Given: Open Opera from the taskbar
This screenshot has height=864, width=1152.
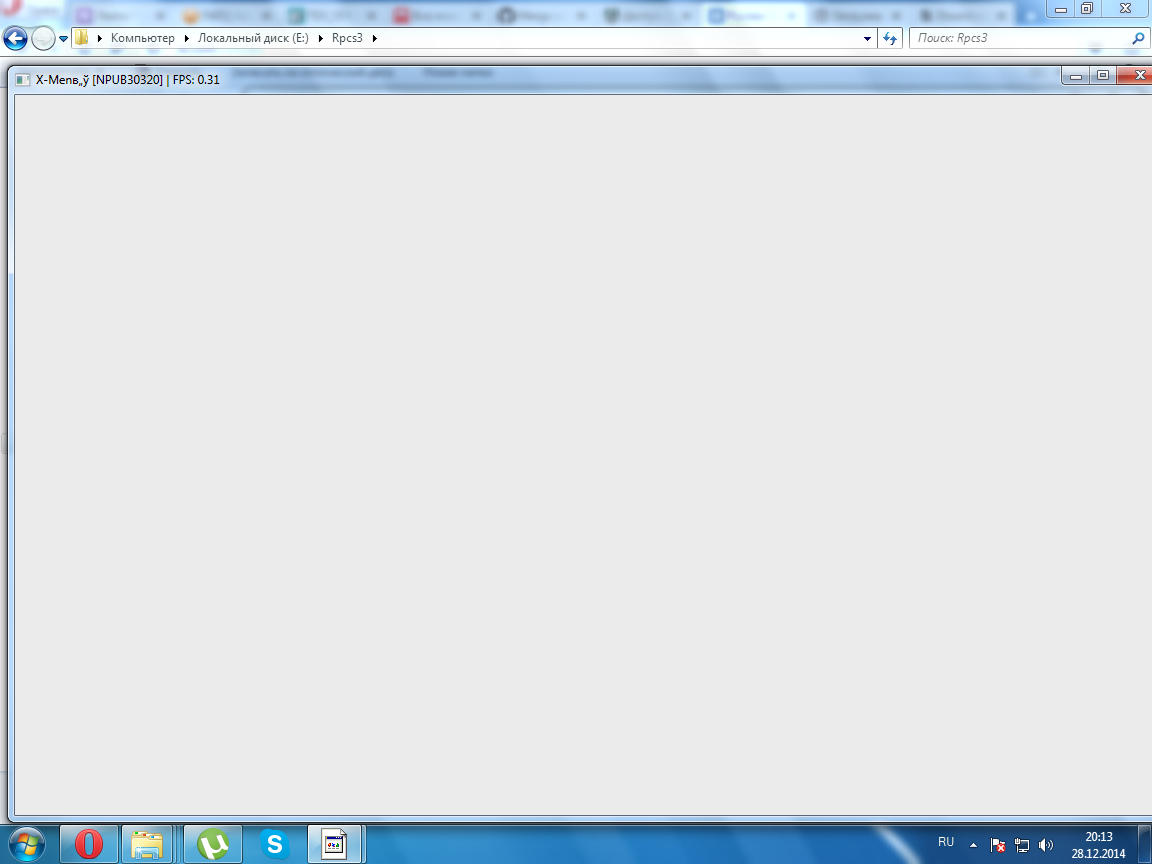Looking at the screenshot, I should (89, 845).
